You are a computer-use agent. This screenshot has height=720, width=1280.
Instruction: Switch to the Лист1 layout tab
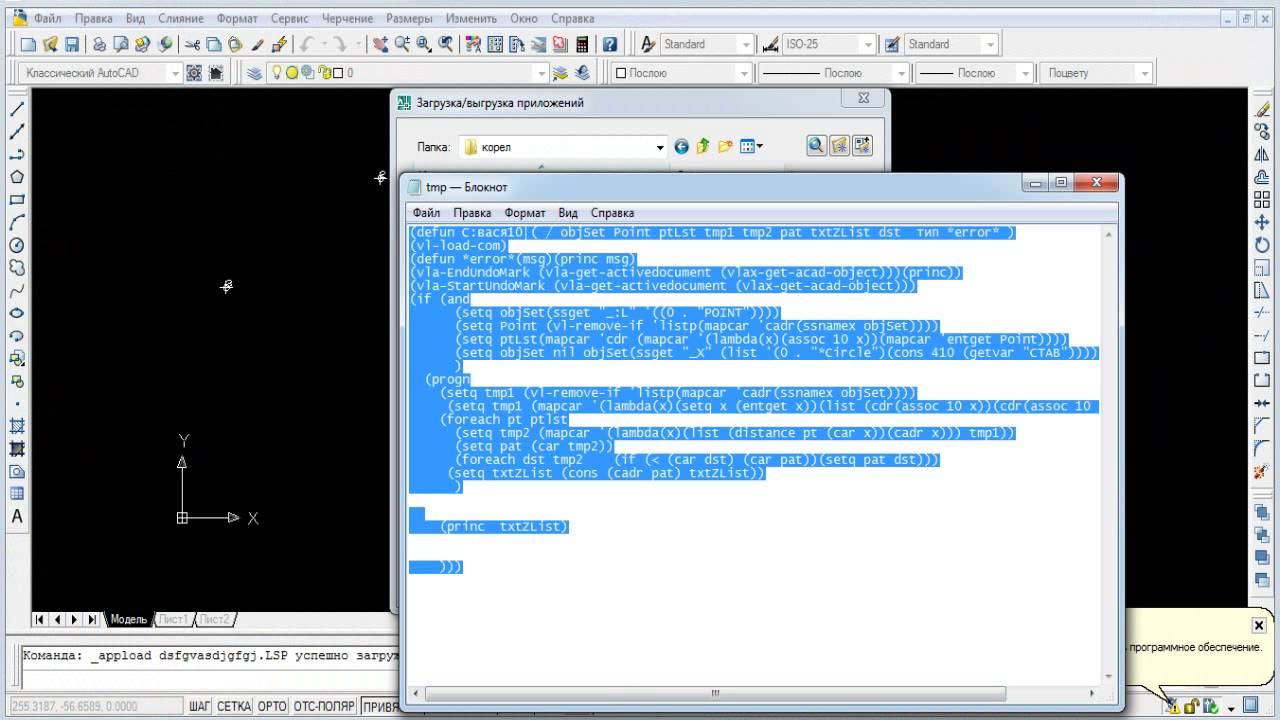click(x=173, y=619)
